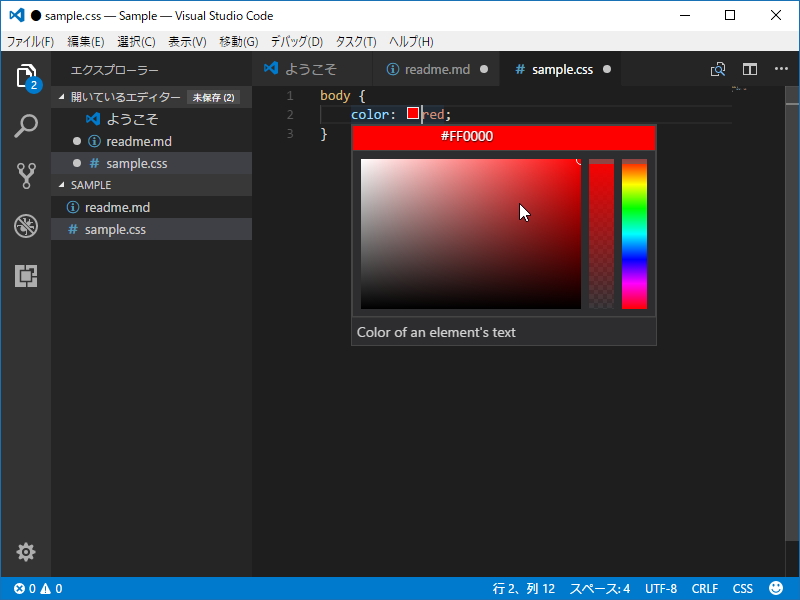
Task: Click the rainbow hue slider strip
Action: pos(634,234)
